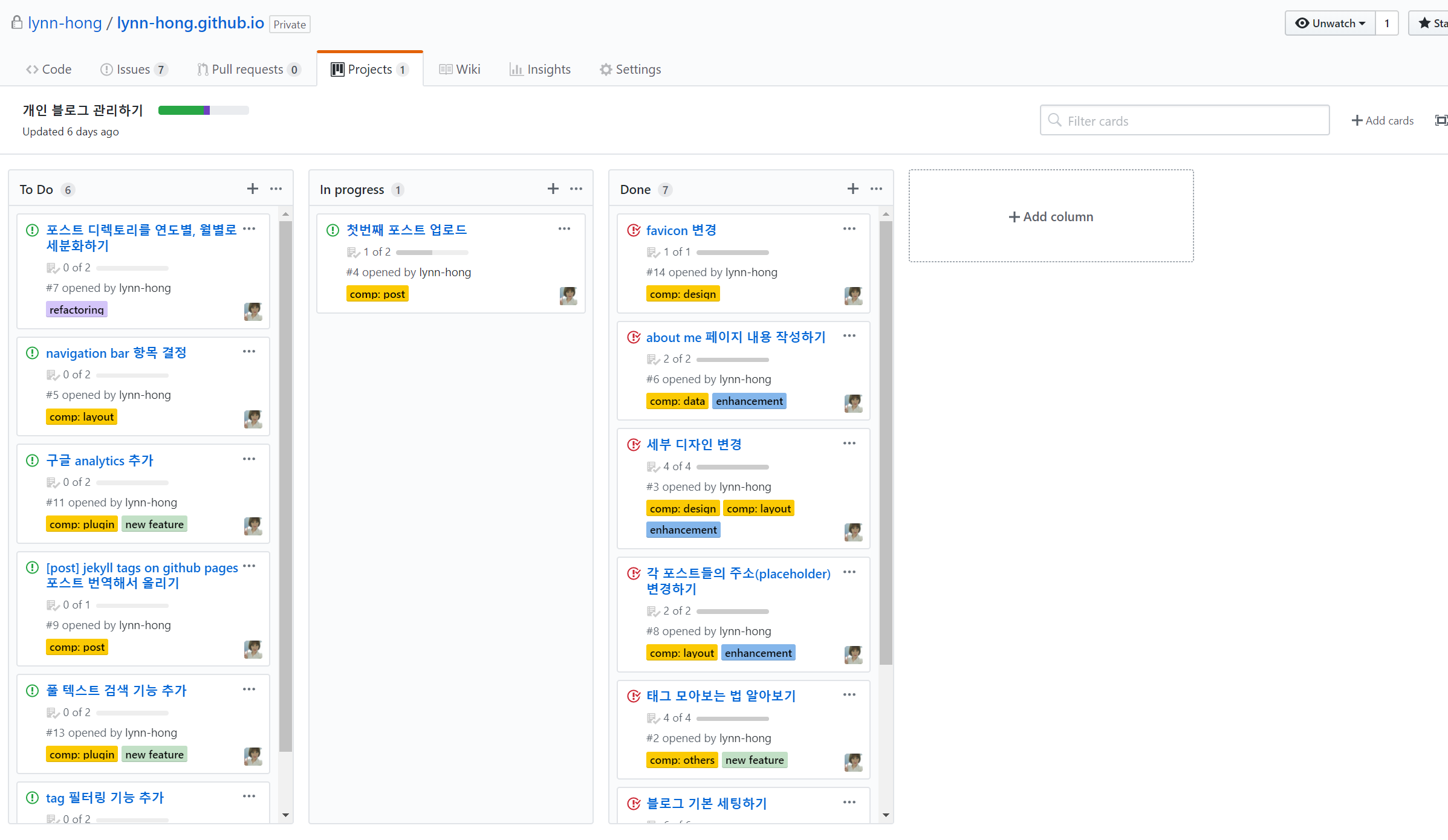Click the assignee avatar on 태그 모아보는 법 card
This screenshot has width=1448, height=840.
tap(853, 762)
